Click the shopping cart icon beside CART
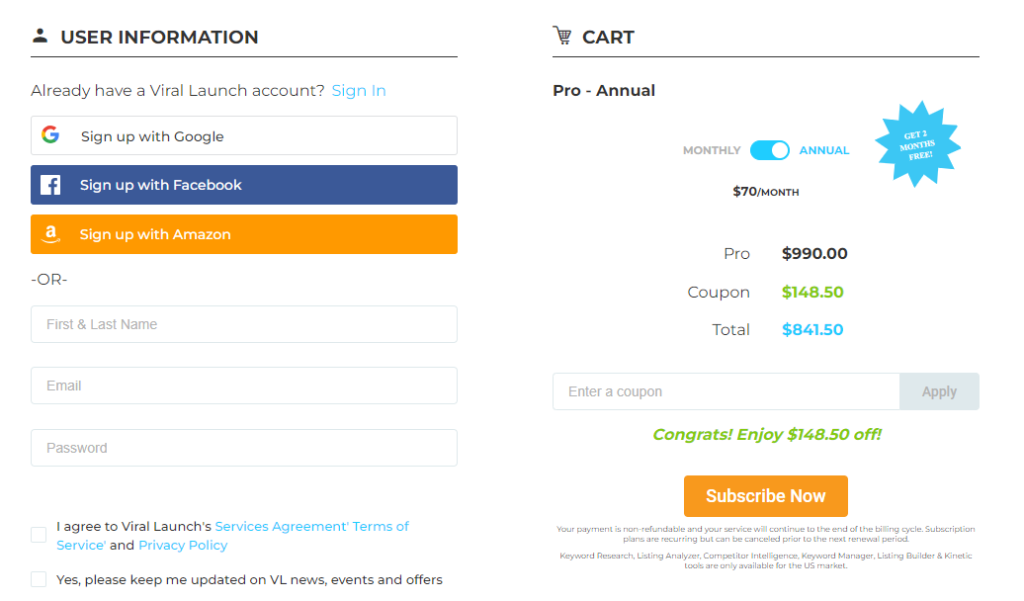The width and height of the screenshot is (1024, 601). 562,36
